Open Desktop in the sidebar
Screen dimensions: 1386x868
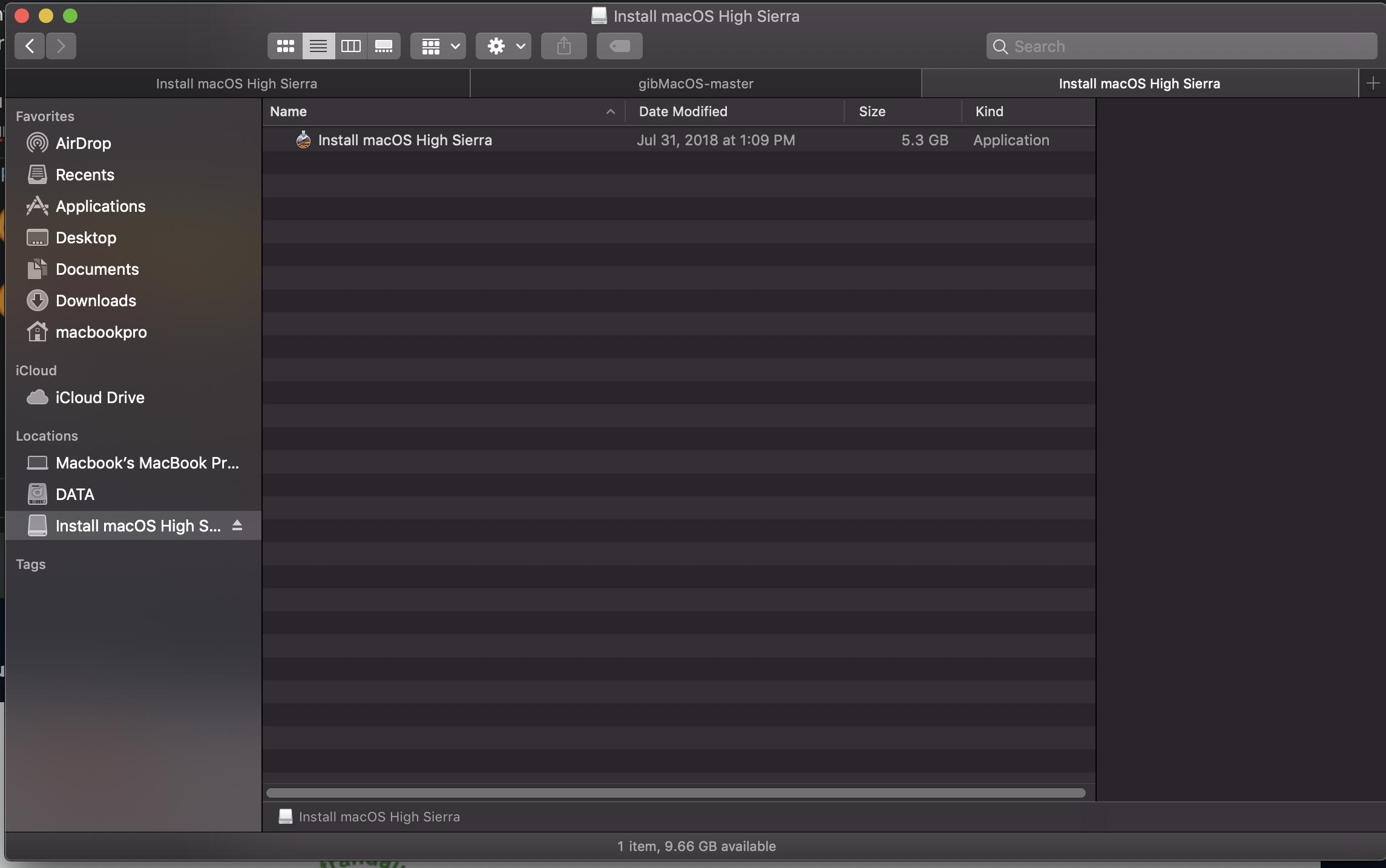(133, 238)
